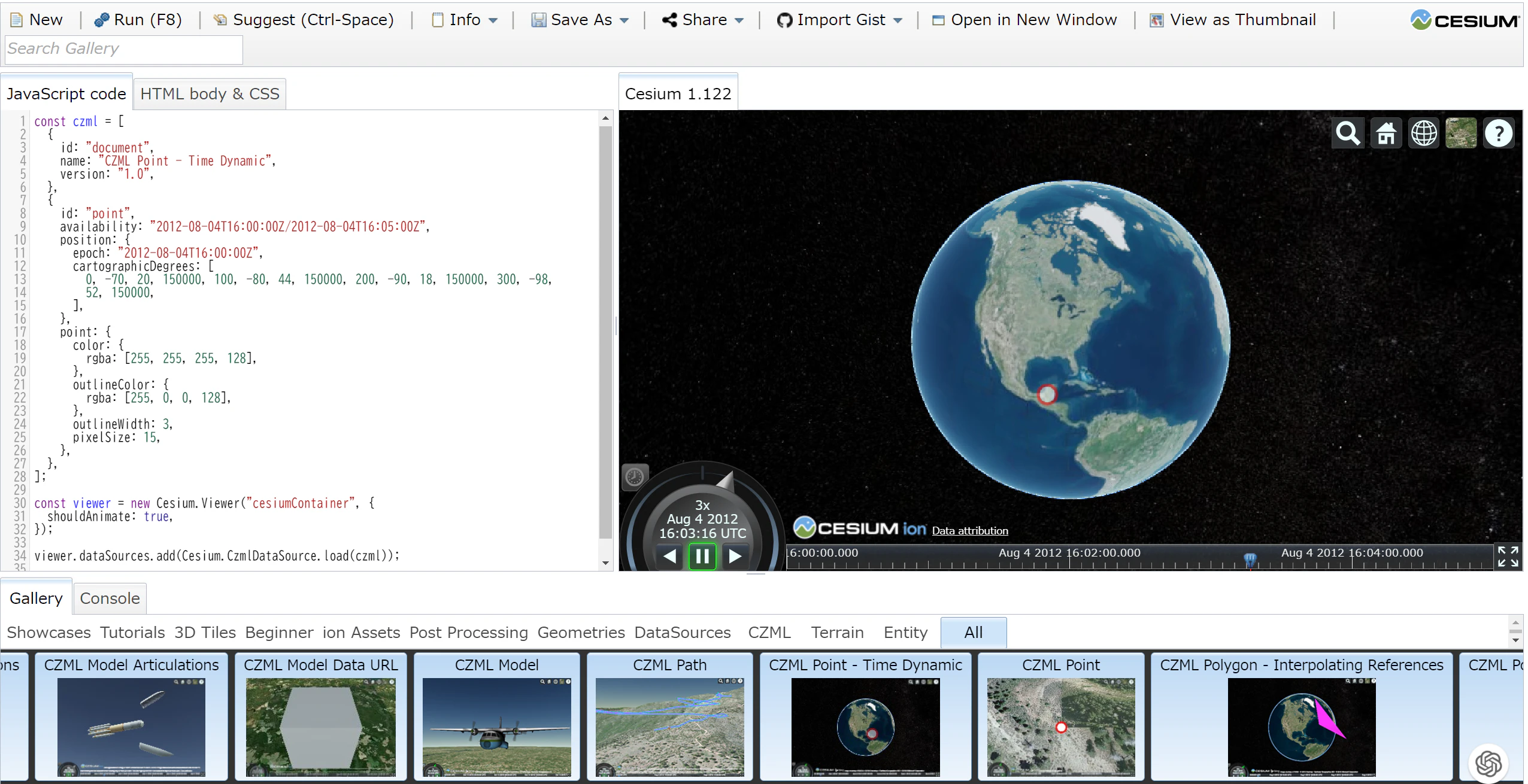Image resolution: width=1528 pixels, height=784 pixels.
Task: Toggle fullscreen mode in the viewer
Action: (x=1508, y=556)
